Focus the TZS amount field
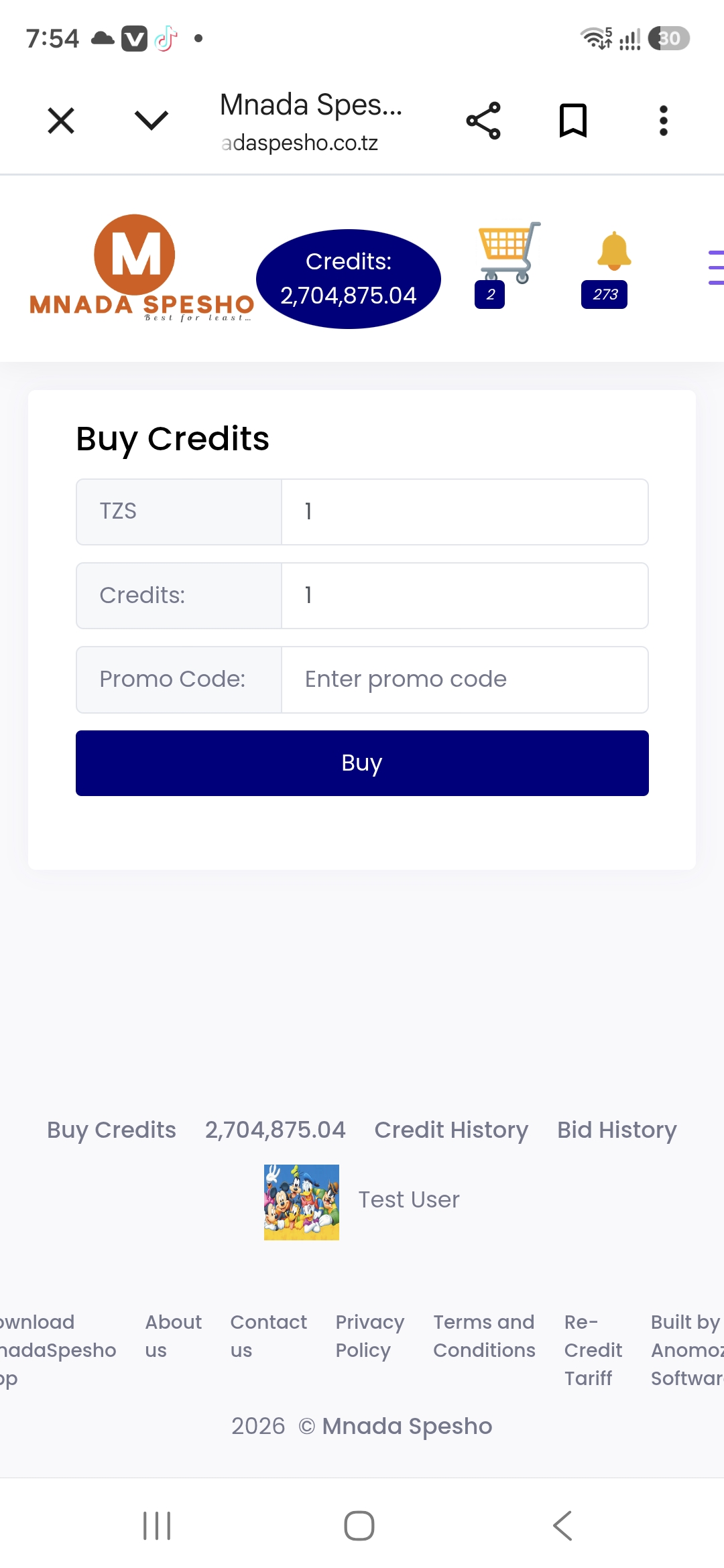Screen dimensions: 724x1568 [465, 512]
